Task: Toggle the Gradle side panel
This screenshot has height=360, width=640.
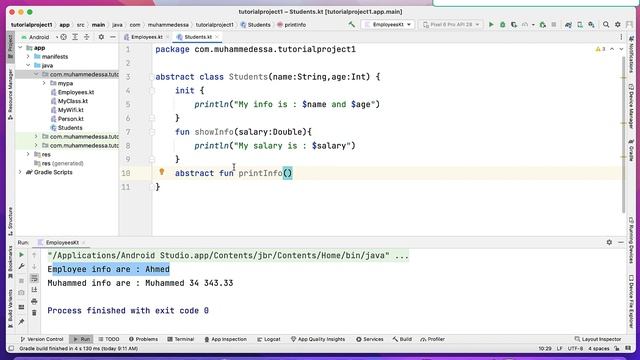Action: click(631, 150)
